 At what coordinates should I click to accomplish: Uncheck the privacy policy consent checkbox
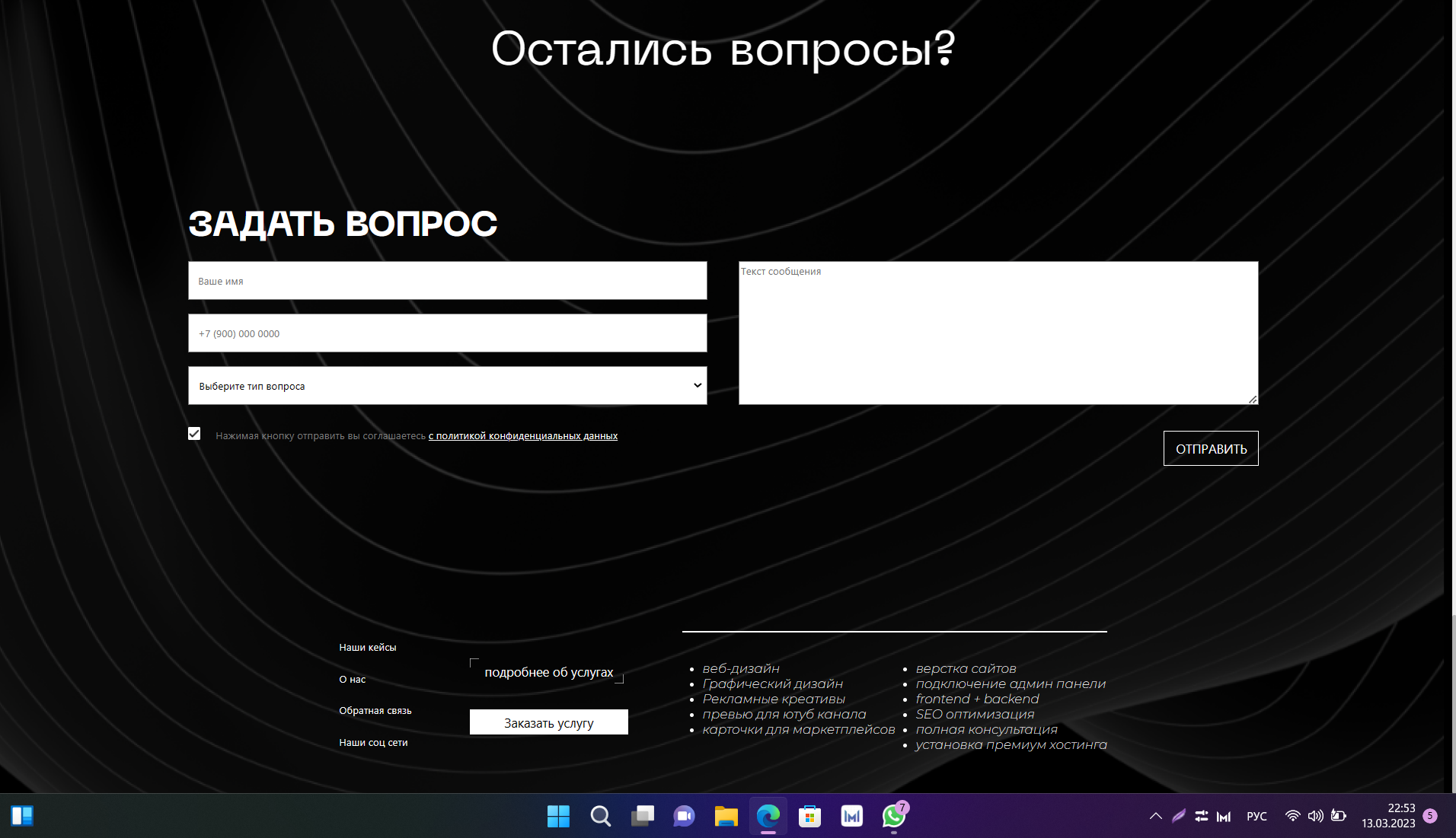[x=194, y=433]
